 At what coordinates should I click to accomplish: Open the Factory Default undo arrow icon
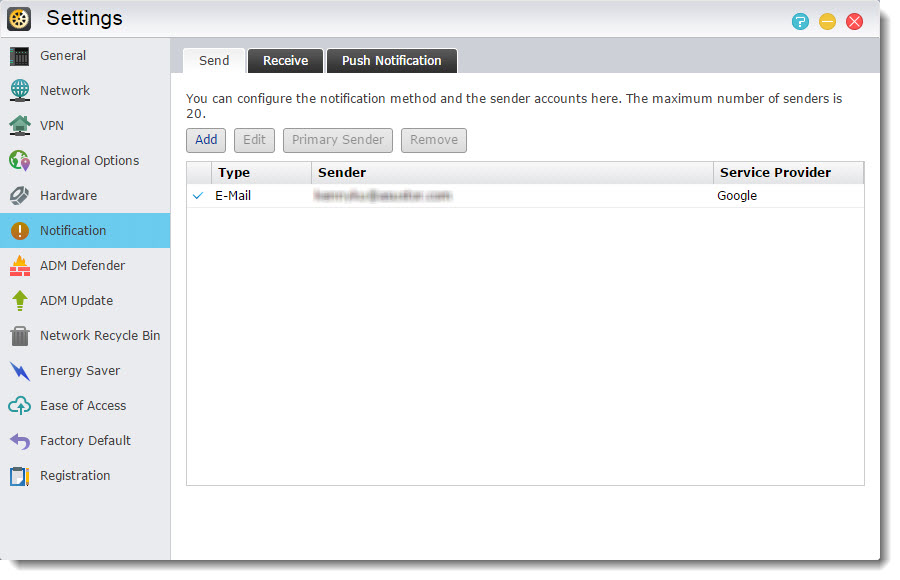pyautogui.click(x=20, y=441)
